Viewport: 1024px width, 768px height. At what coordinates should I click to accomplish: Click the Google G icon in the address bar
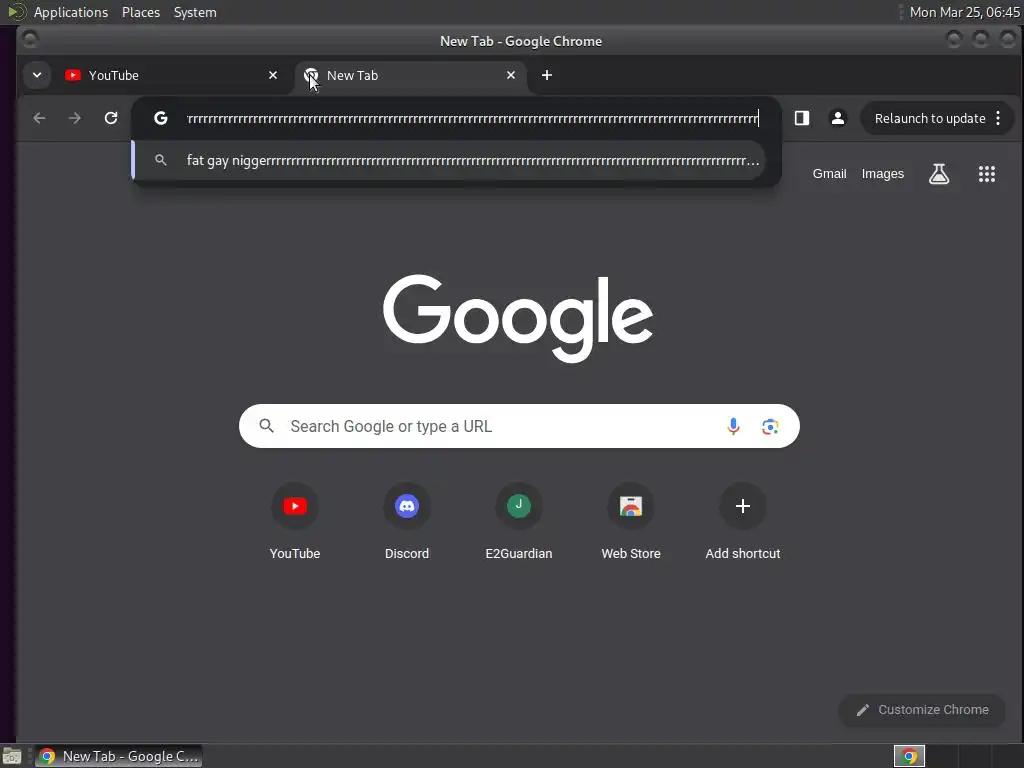tap(161, 118)
